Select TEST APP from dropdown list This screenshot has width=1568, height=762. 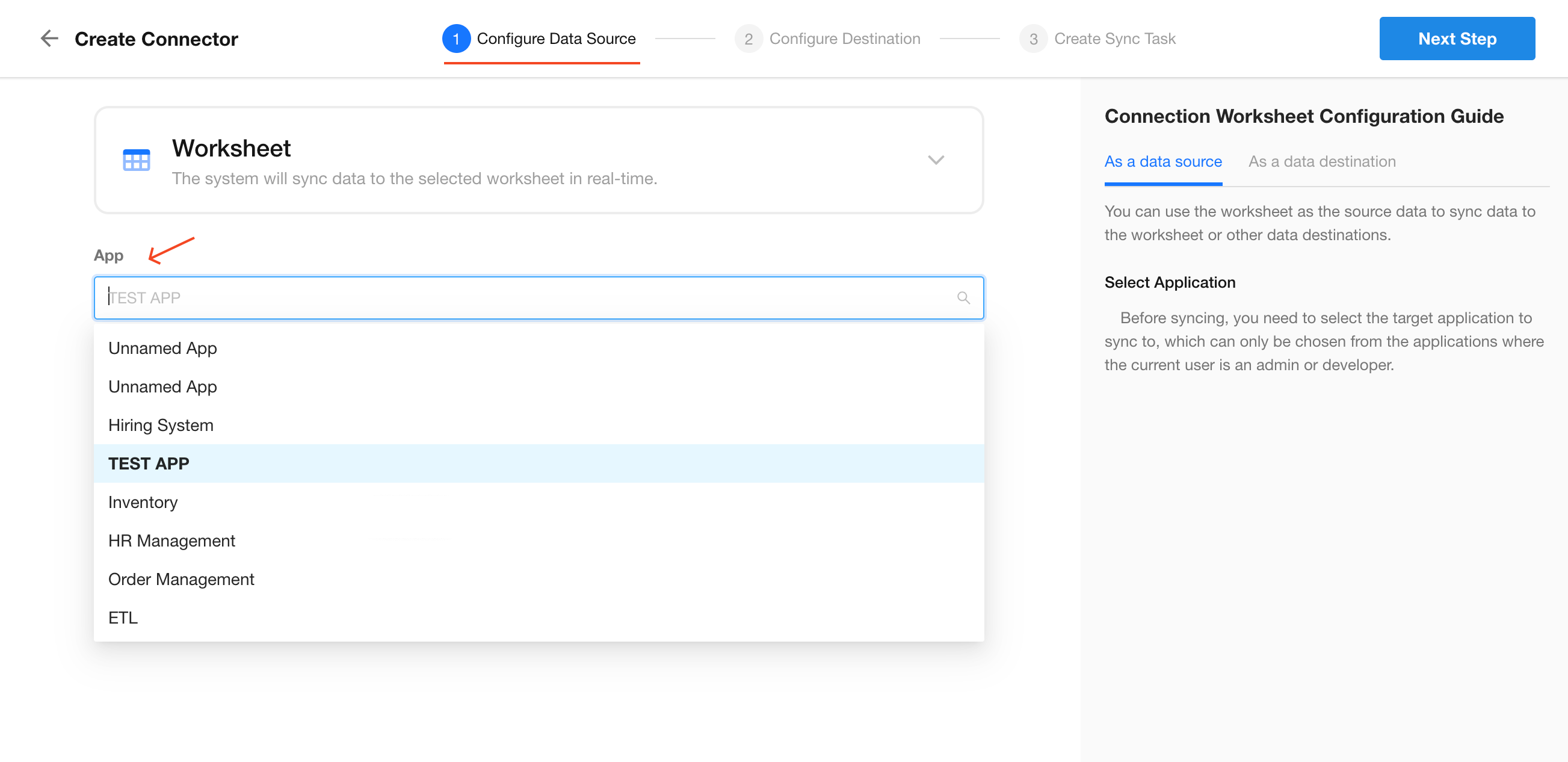pyautogui.click(x=149, y=463)
